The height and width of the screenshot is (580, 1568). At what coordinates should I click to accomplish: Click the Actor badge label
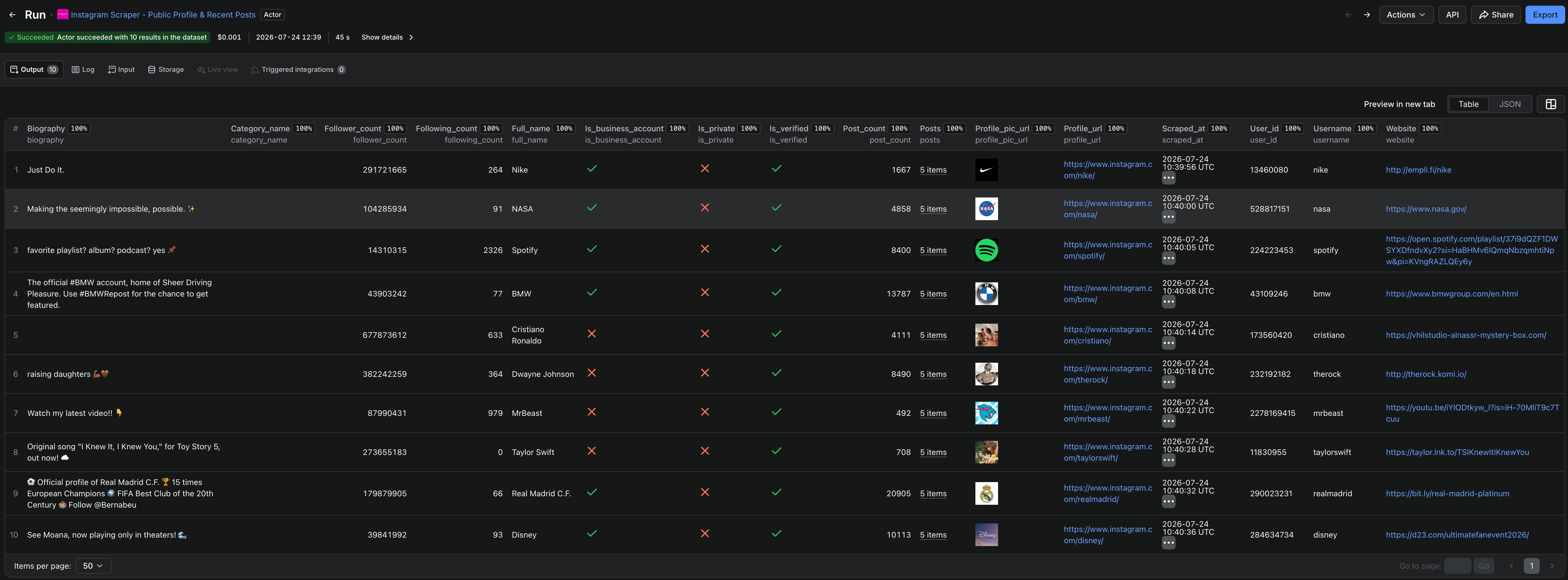(272, 15)
